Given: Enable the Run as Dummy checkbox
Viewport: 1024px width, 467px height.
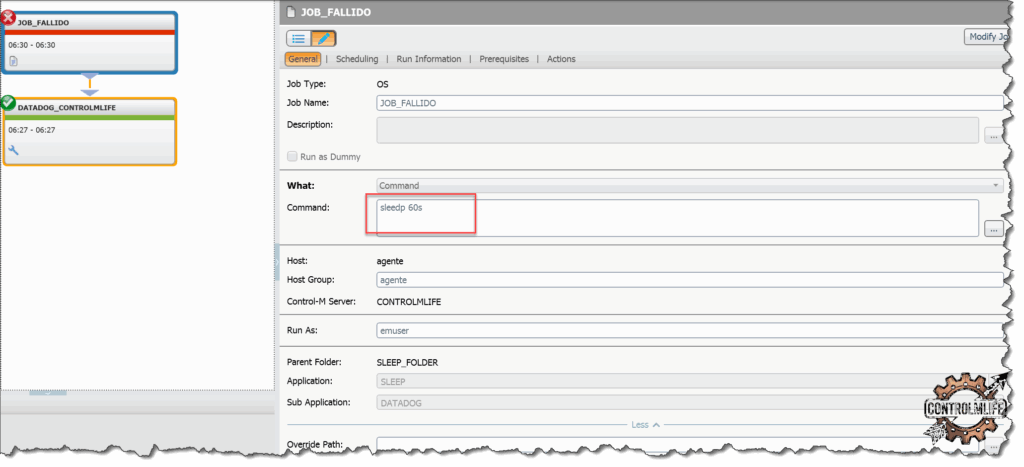Looking at the screenshot, I should tap(292, 157).
